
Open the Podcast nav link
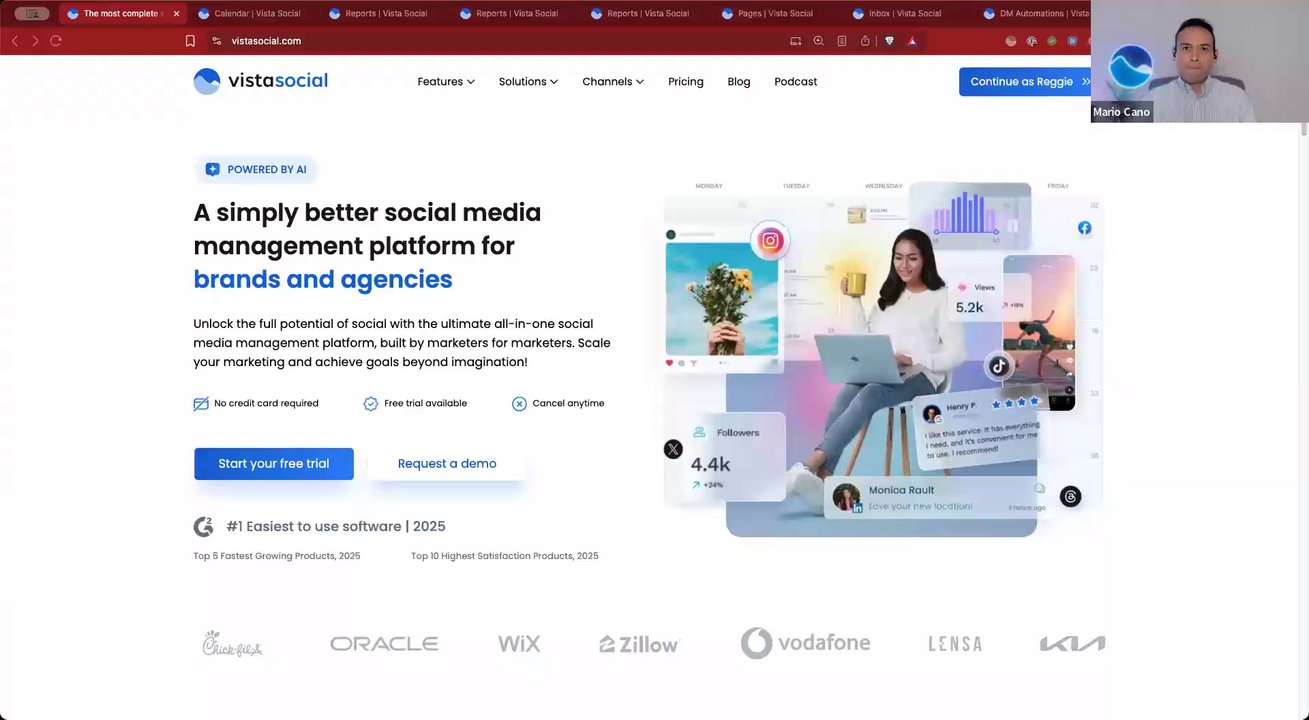click(x=796, y=82)
